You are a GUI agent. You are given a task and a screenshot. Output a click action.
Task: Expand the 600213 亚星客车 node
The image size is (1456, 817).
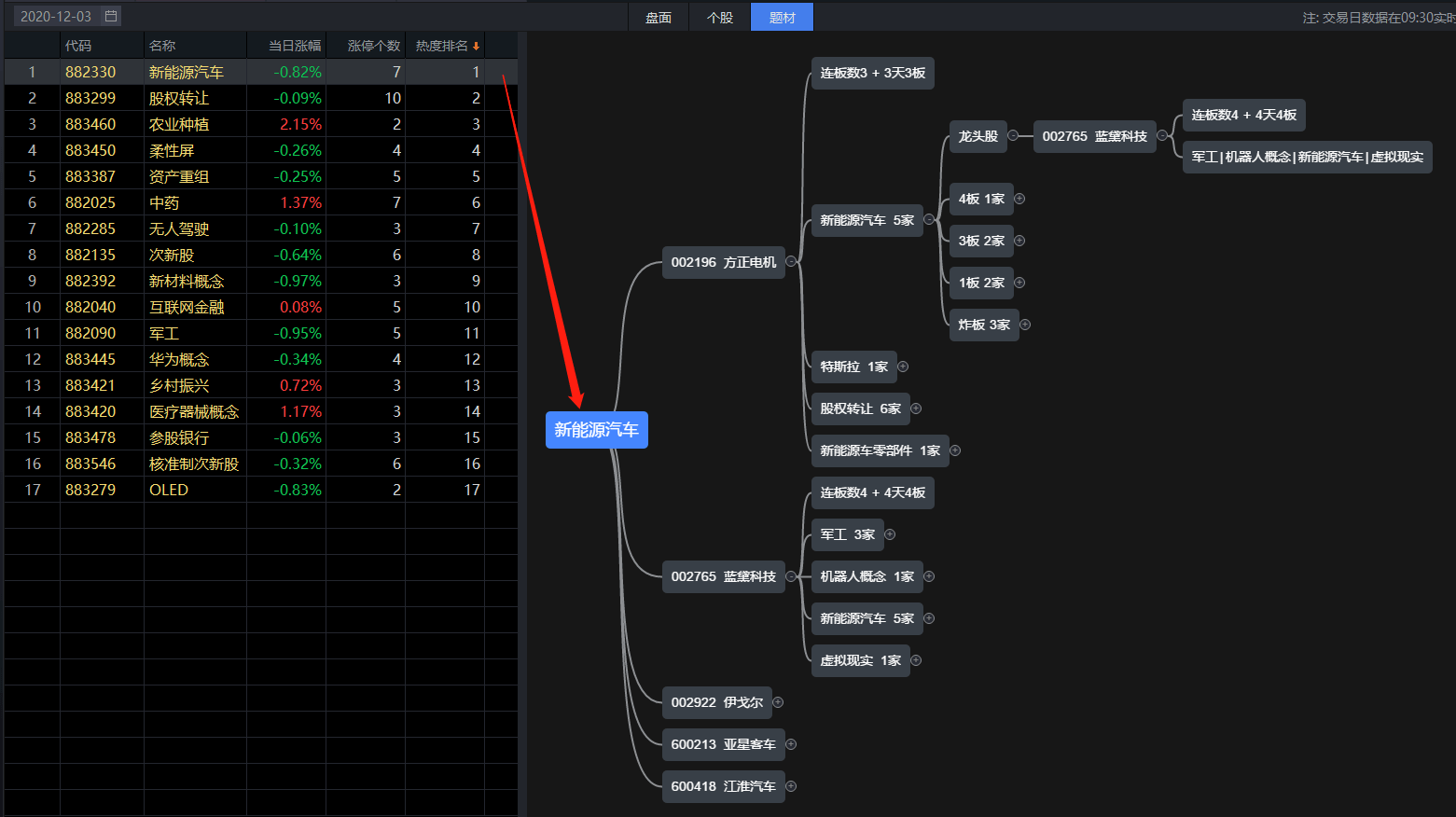point(791,744)
